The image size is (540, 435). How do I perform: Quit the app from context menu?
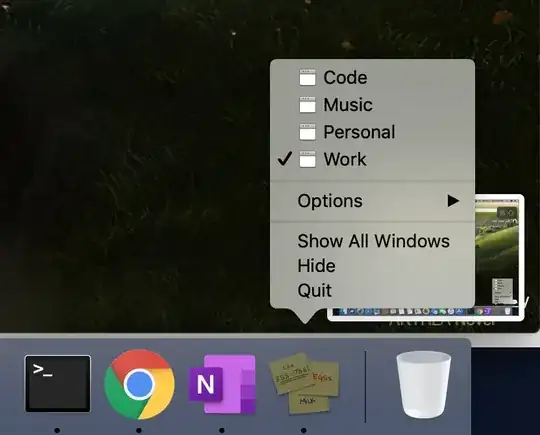click(x=373, y=290)
